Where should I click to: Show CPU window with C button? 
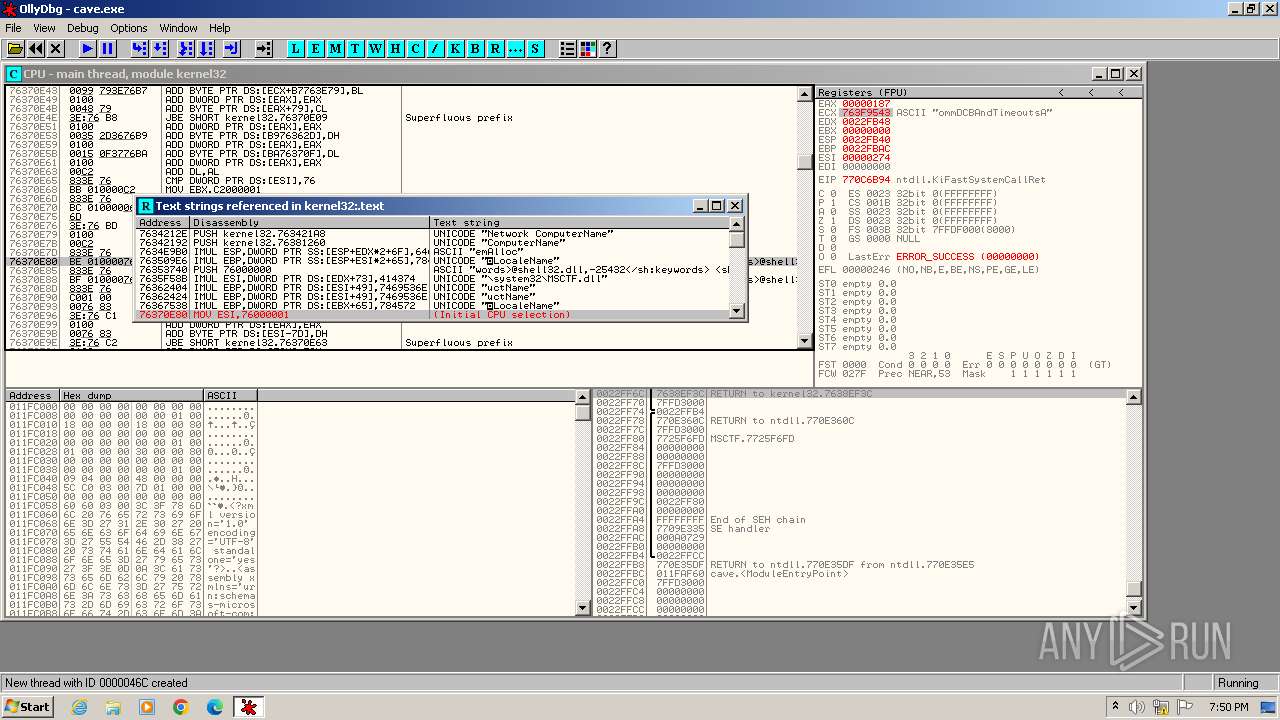coord(415,48)
